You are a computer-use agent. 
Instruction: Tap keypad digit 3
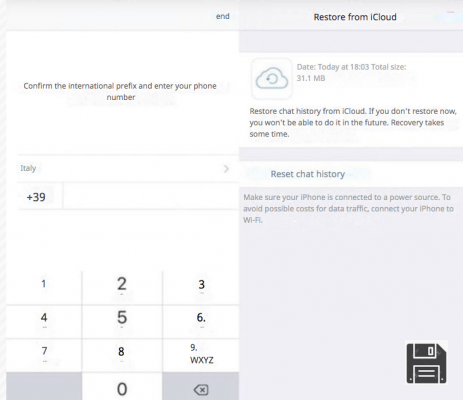[201, 287]
